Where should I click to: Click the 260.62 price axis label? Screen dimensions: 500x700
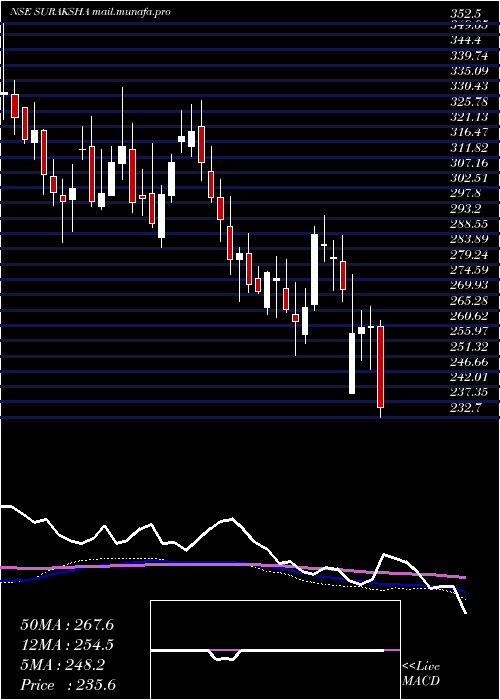470,317
